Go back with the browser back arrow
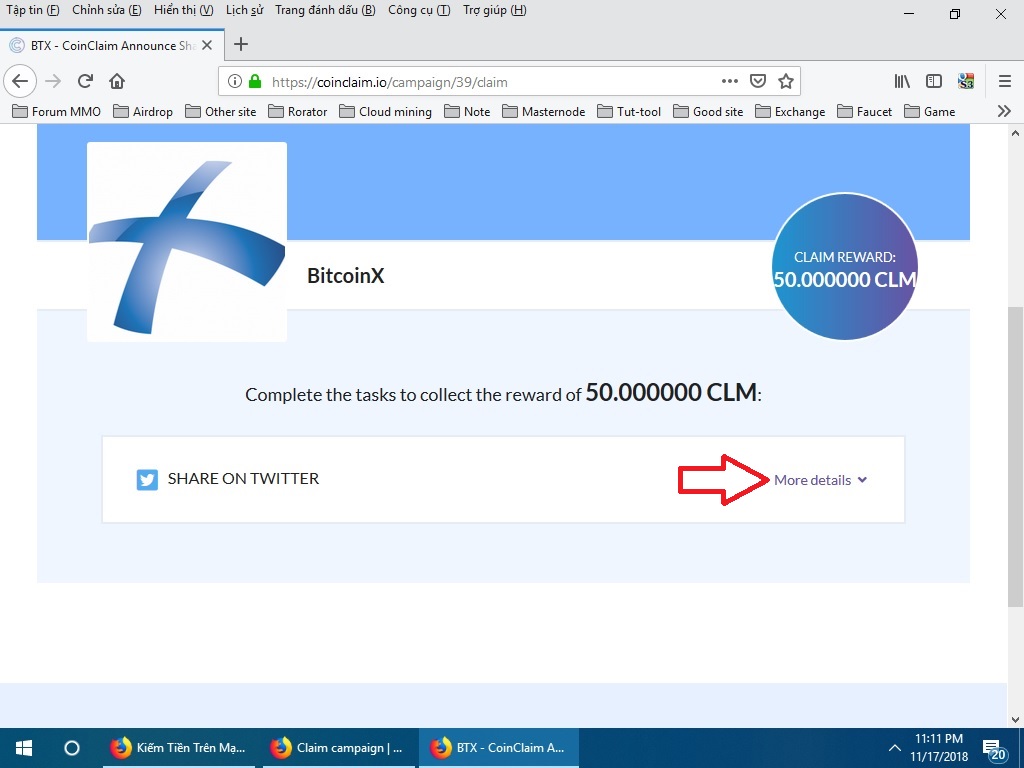 tap(20, 81)
